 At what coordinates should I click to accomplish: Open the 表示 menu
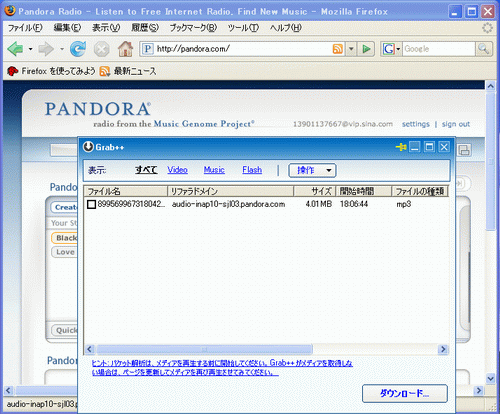pyautogui.click(x=106, y=28)
